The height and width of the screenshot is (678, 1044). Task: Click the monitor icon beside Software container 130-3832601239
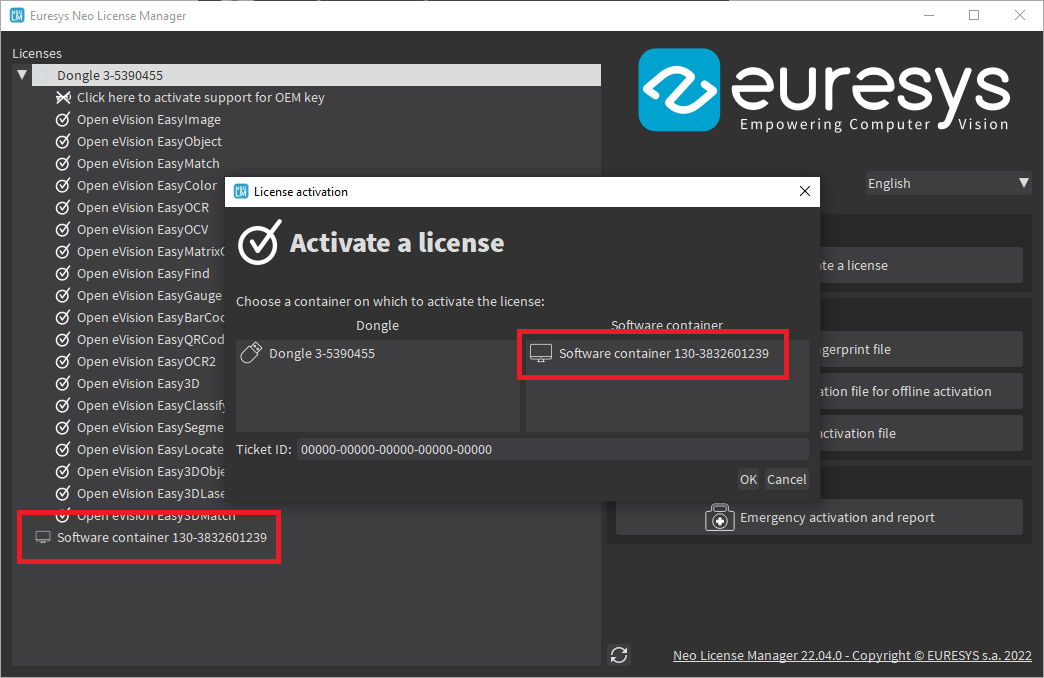(42, 537)
